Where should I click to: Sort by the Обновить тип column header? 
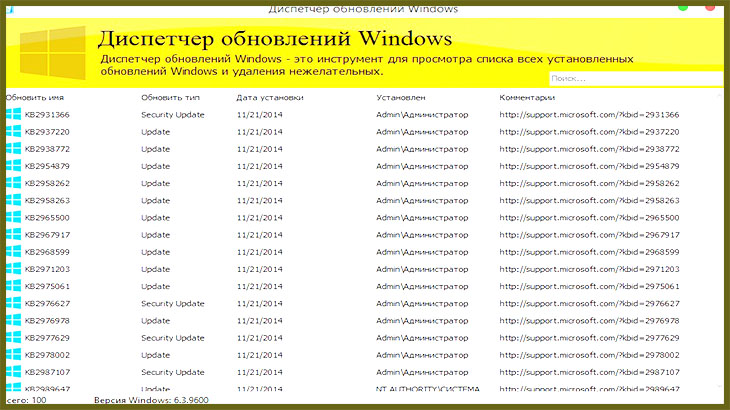click(170, 98)
